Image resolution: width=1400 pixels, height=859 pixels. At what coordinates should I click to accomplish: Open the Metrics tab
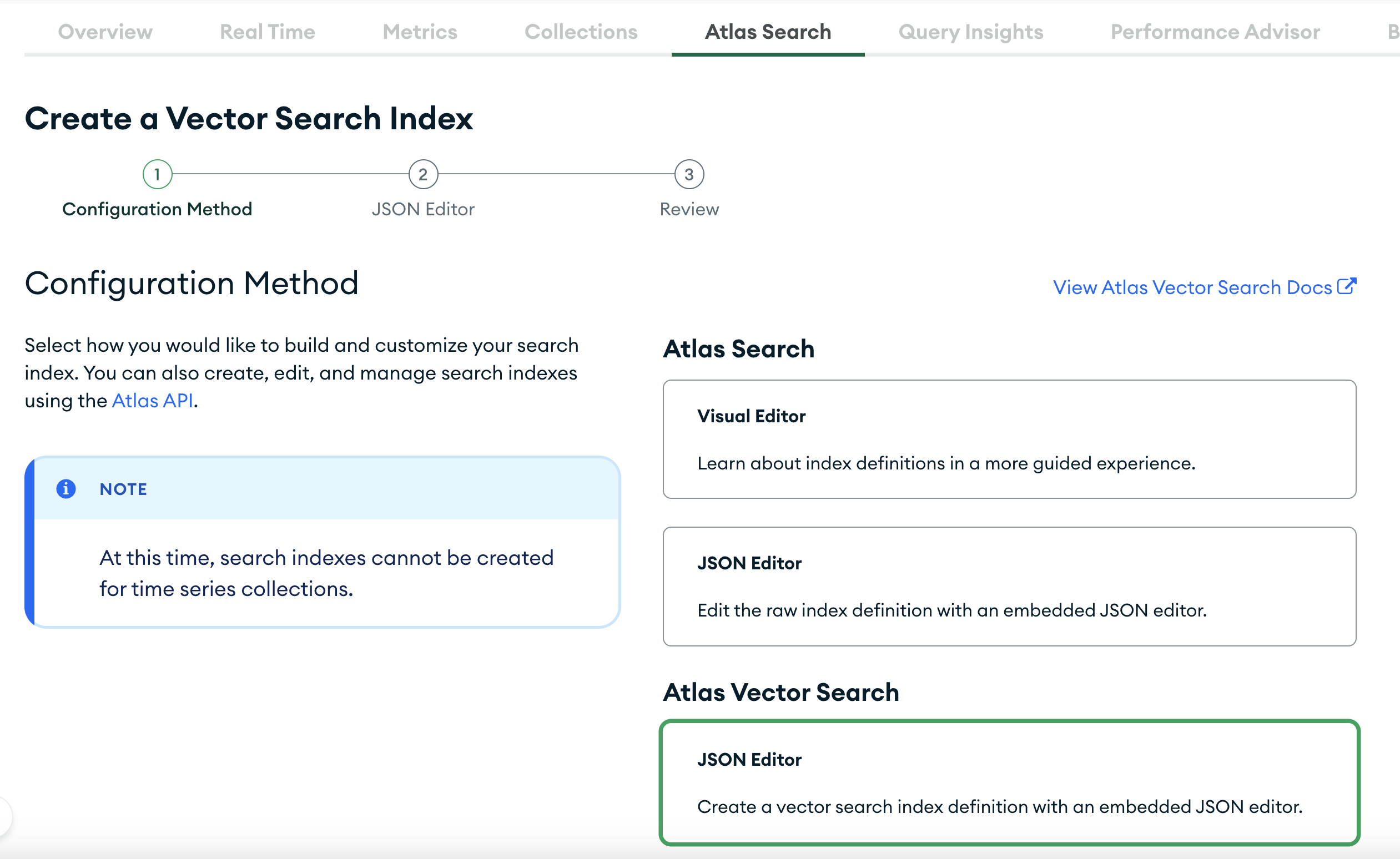point(420,32)
